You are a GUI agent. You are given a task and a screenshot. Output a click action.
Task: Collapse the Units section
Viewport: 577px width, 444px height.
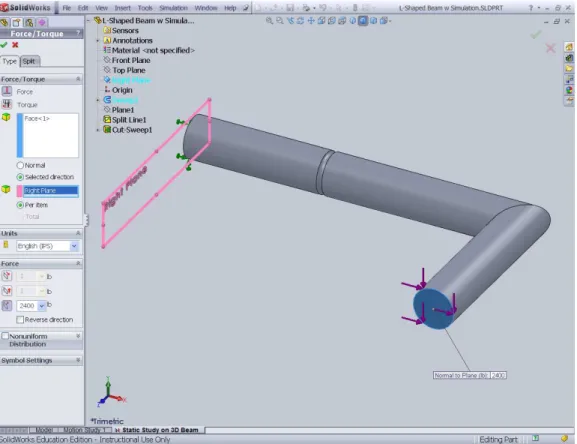pos(78,233)
